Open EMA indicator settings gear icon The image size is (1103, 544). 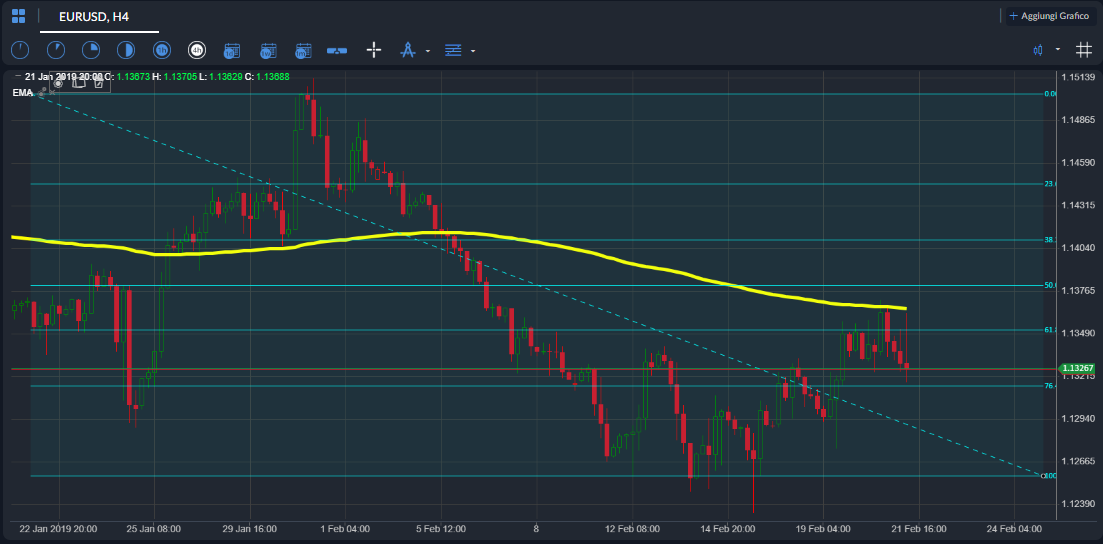pyautogui.click(x=42, y=93)
